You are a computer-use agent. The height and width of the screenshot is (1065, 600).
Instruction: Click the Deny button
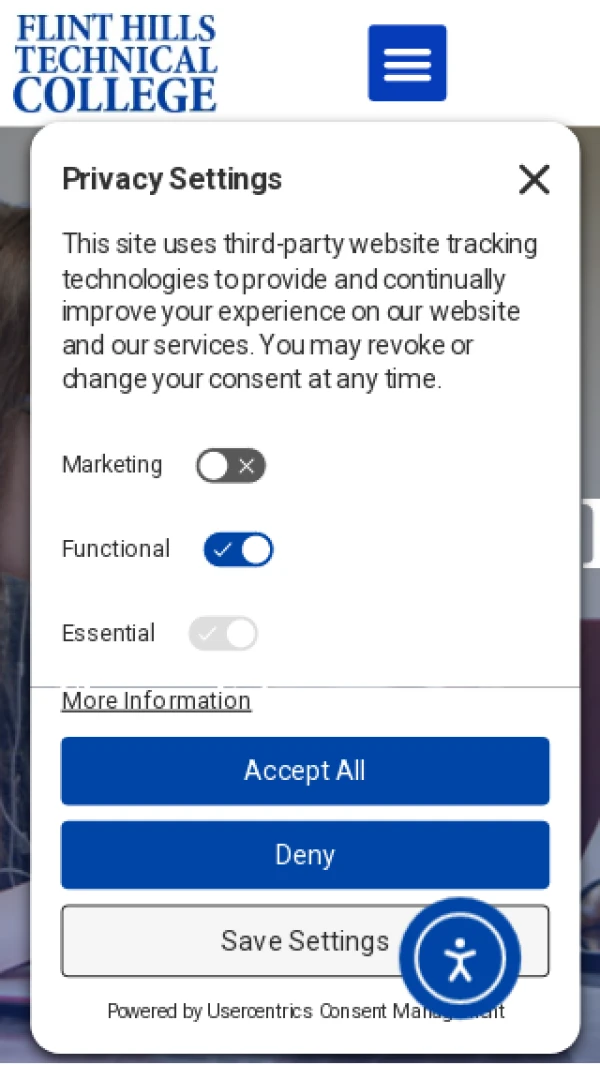click(305, 855)
